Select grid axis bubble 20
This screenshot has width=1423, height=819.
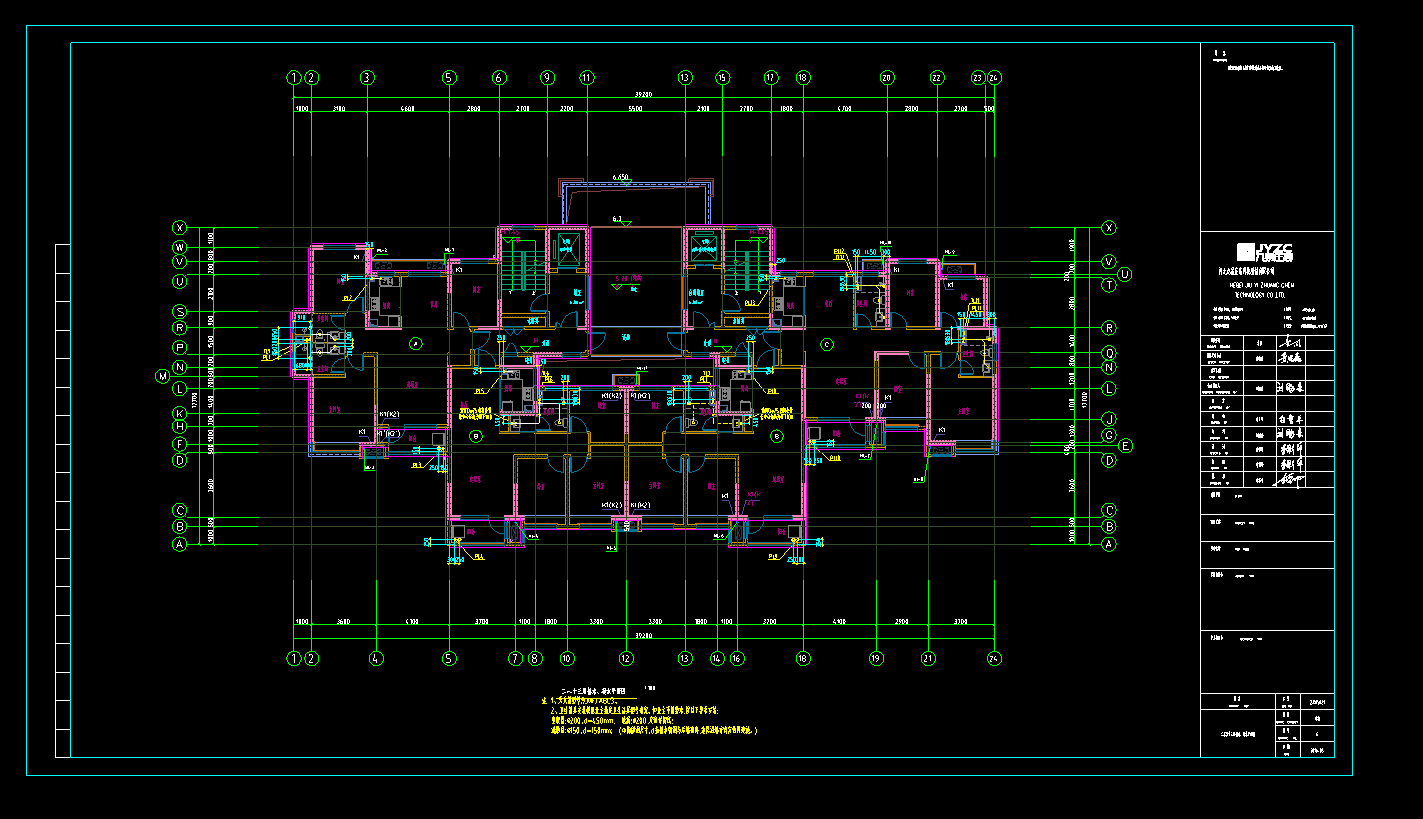pos(886,77)
